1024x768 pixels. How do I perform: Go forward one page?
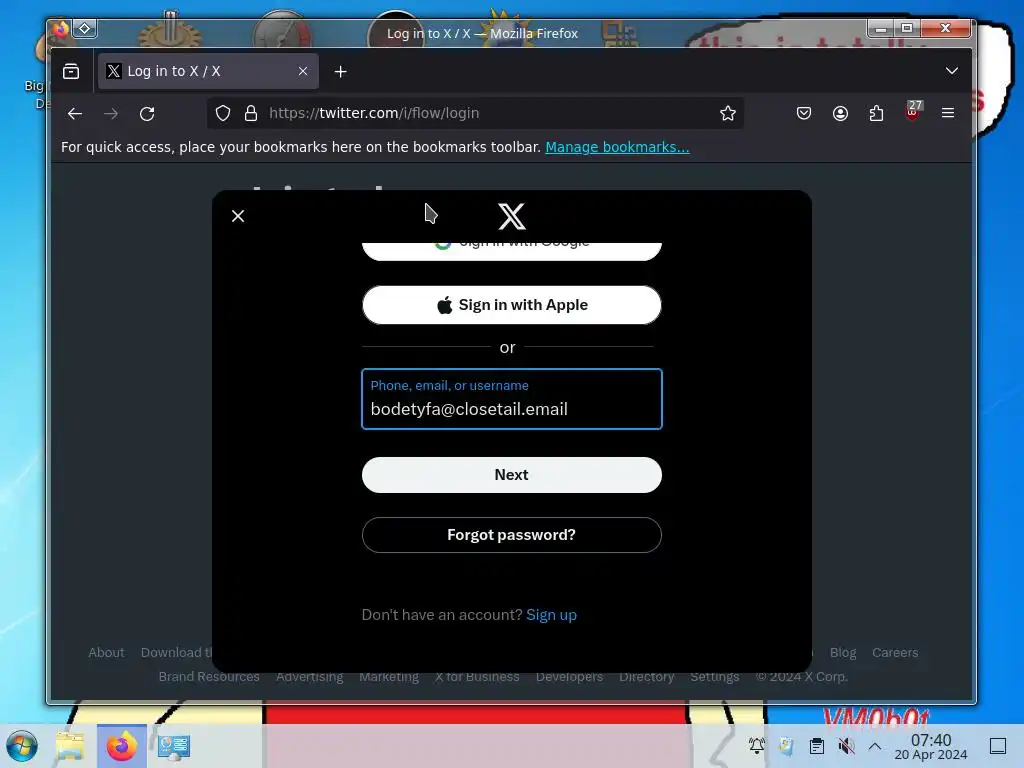[111, 114]
